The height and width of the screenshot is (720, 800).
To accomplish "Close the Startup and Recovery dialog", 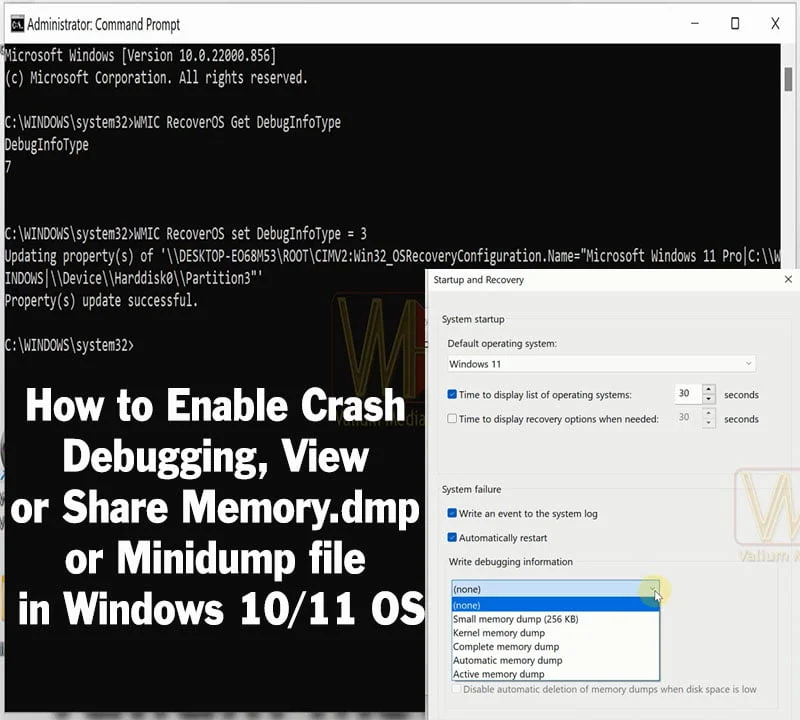I will click(x=788, y=279).
